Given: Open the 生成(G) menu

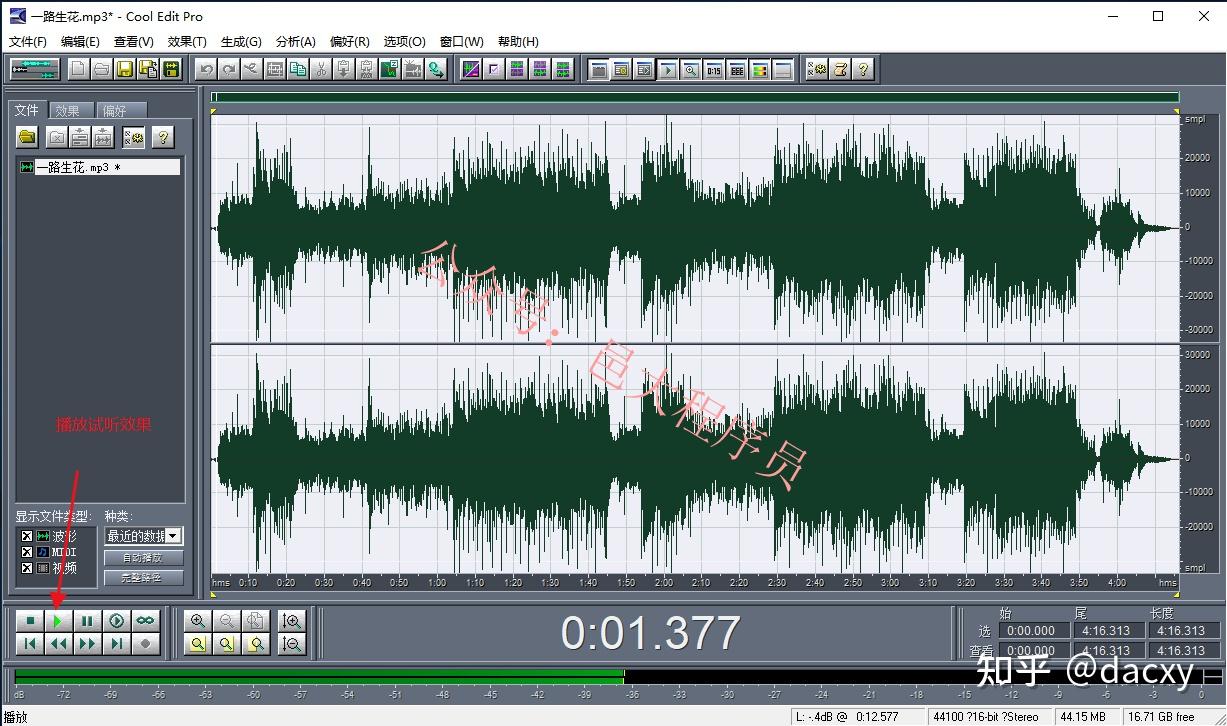Looking at the screenshot, I should tap(241, 41).
